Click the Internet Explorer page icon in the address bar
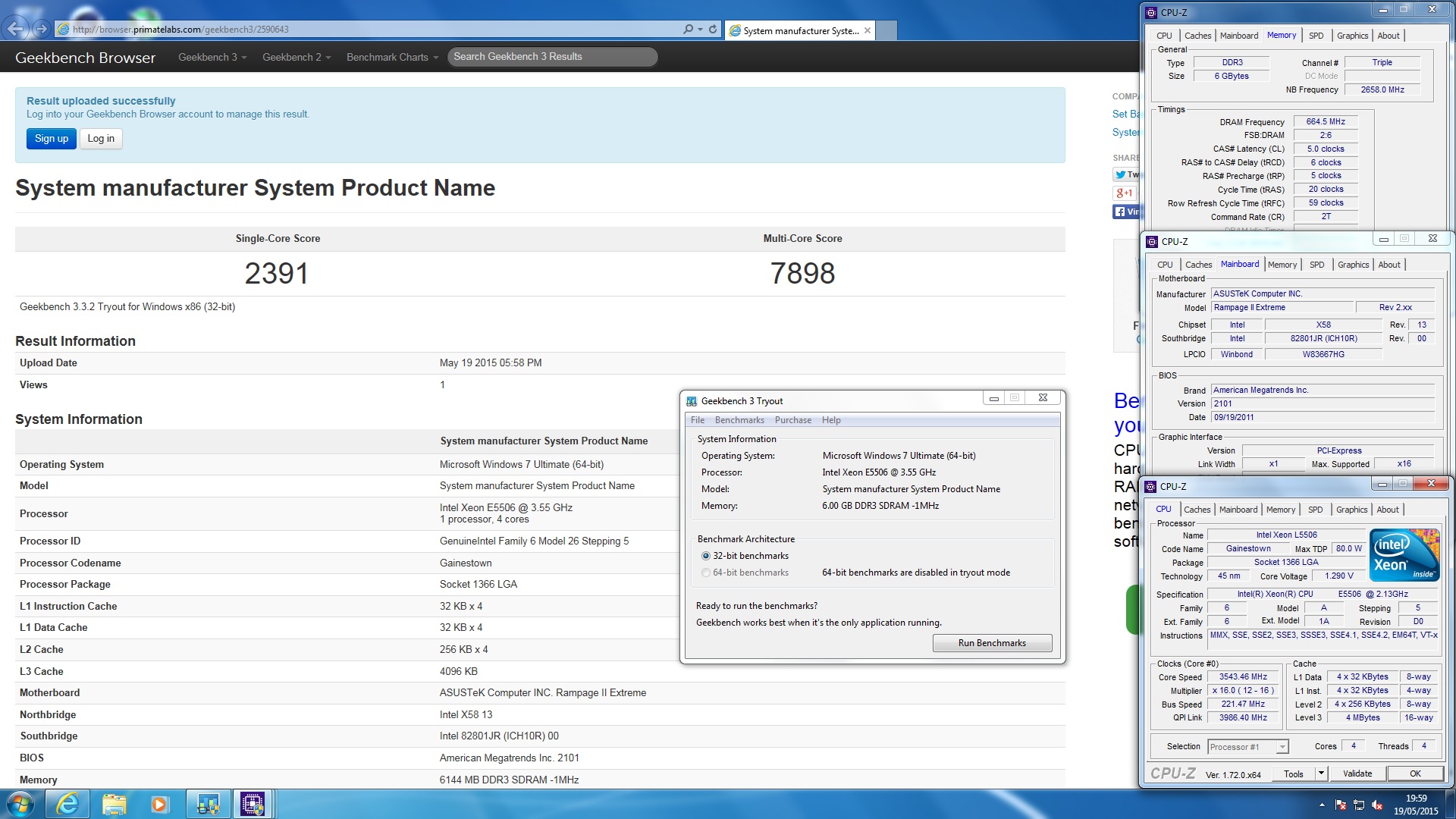The height and width of the screenshot is (819, 1456). click(64, 29)
